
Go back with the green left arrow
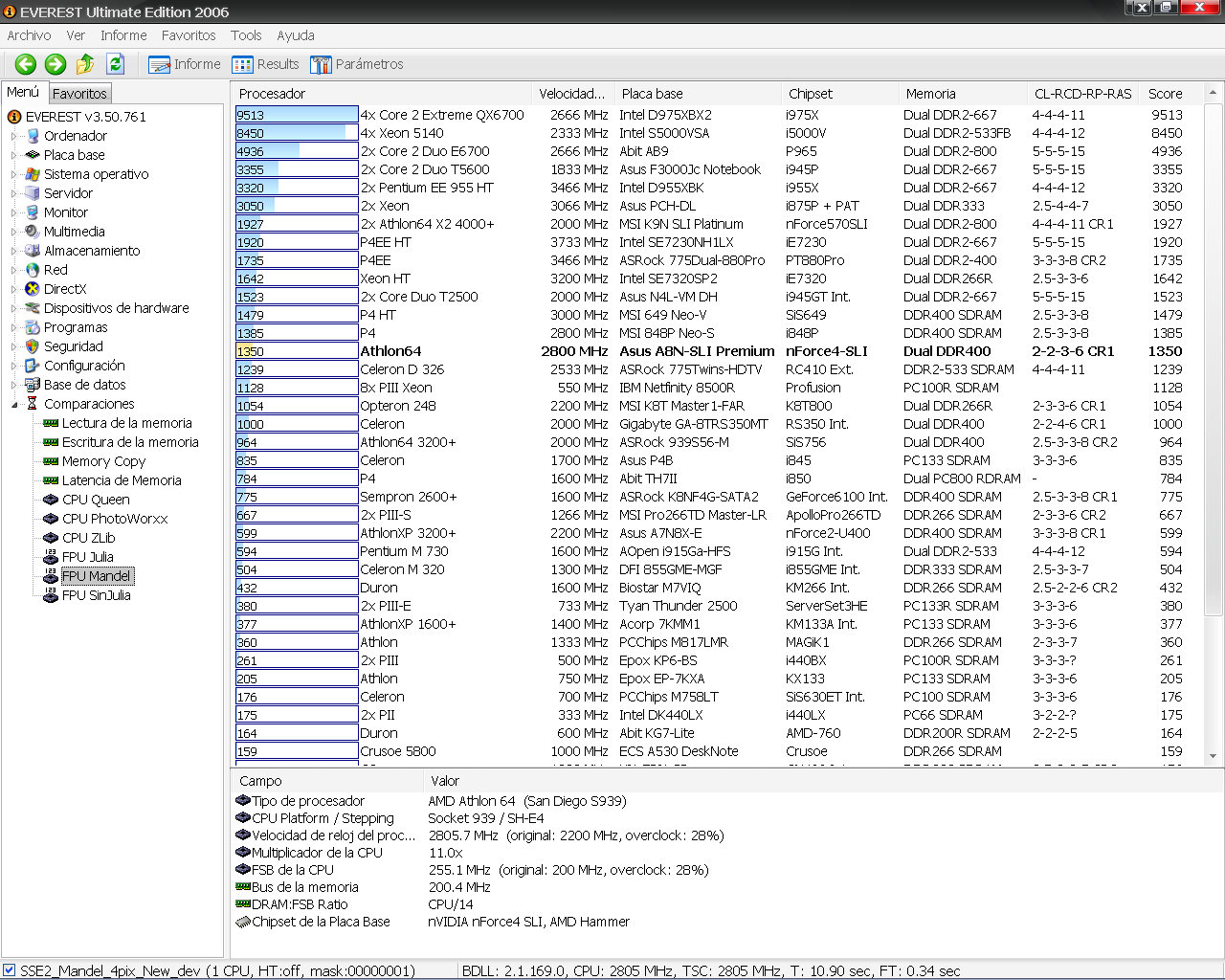click(x=26, y=64)
